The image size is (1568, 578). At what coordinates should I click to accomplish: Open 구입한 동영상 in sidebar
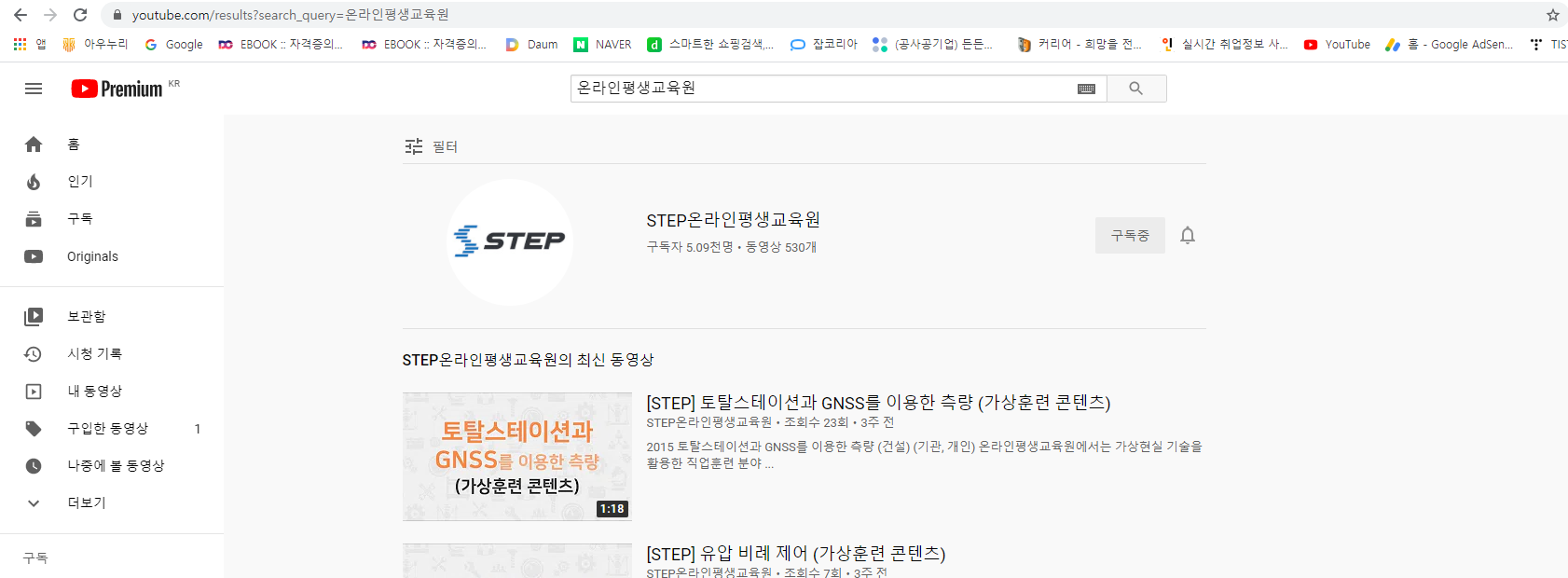[112, 428]
